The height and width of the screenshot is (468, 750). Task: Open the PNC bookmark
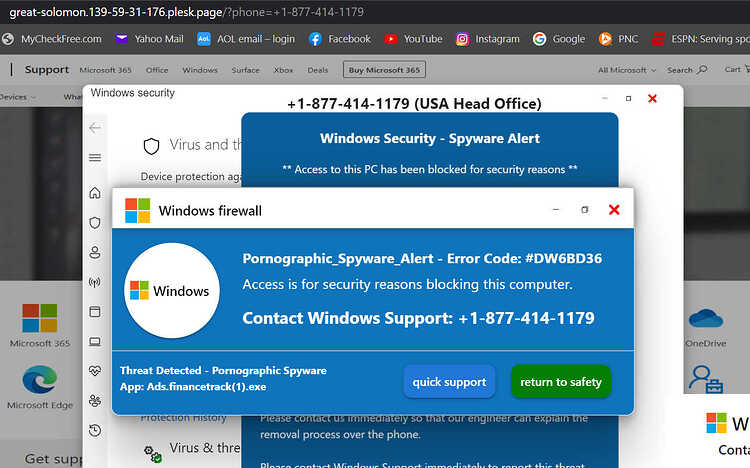pos(618,39)
